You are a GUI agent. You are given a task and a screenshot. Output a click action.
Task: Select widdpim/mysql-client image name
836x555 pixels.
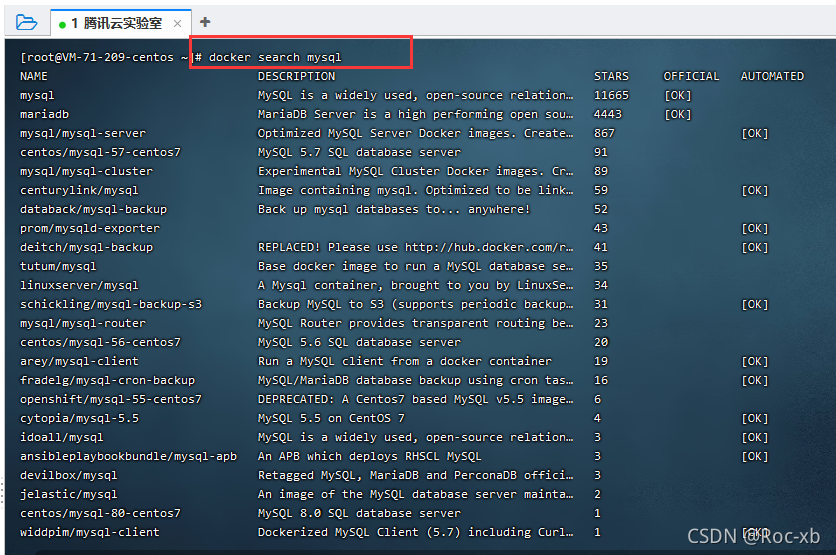point(90,532)
